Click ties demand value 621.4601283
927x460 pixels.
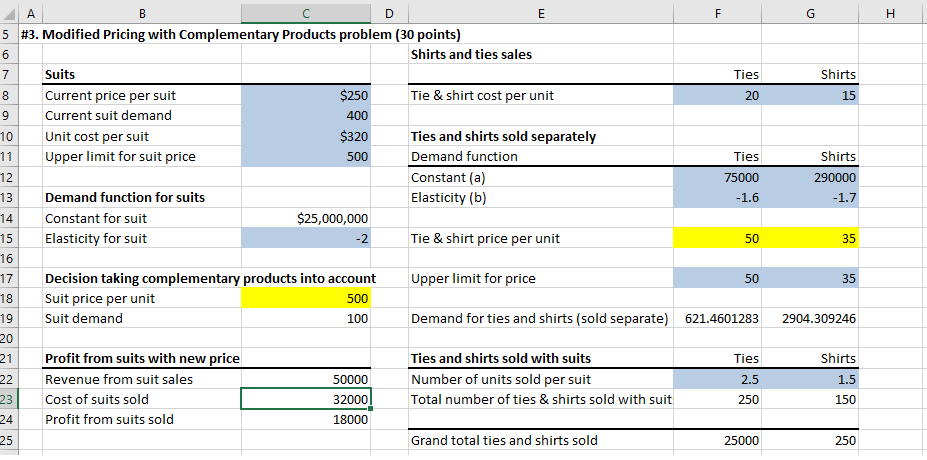(x=718, y=319)
